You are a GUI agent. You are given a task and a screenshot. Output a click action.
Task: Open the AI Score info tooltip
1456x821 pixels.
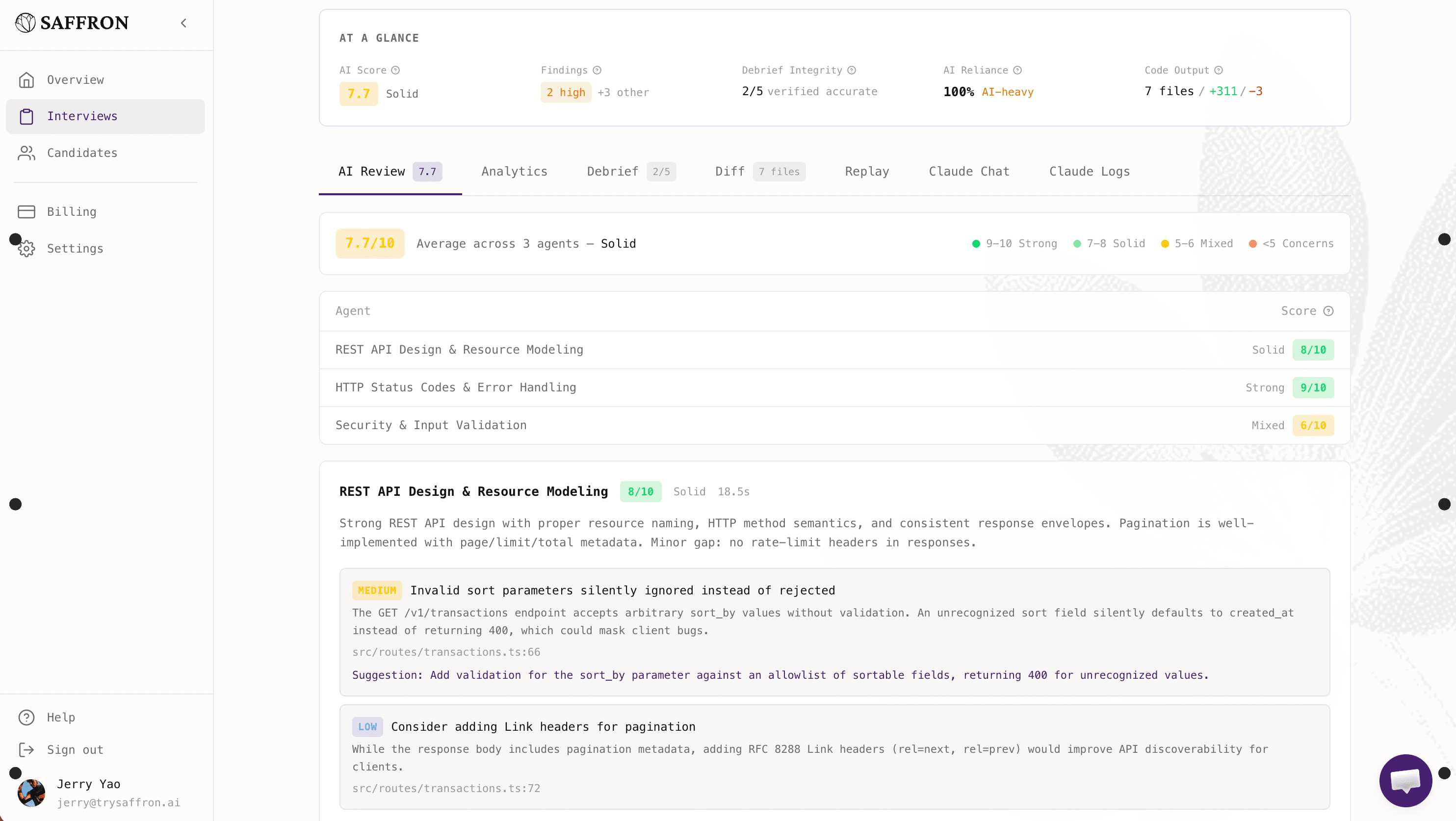(x=396, y=70)
